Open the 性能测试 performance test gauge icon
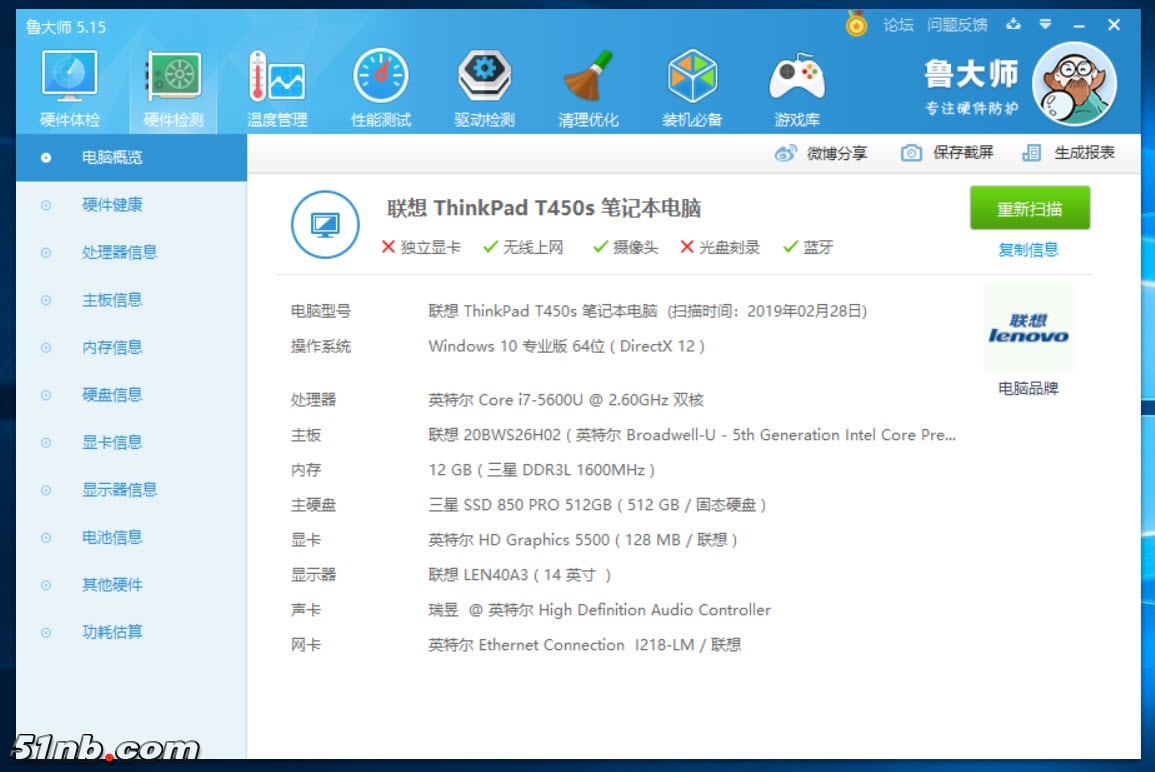The height and width of the screenshot is (772, 1155). [381, 78]
